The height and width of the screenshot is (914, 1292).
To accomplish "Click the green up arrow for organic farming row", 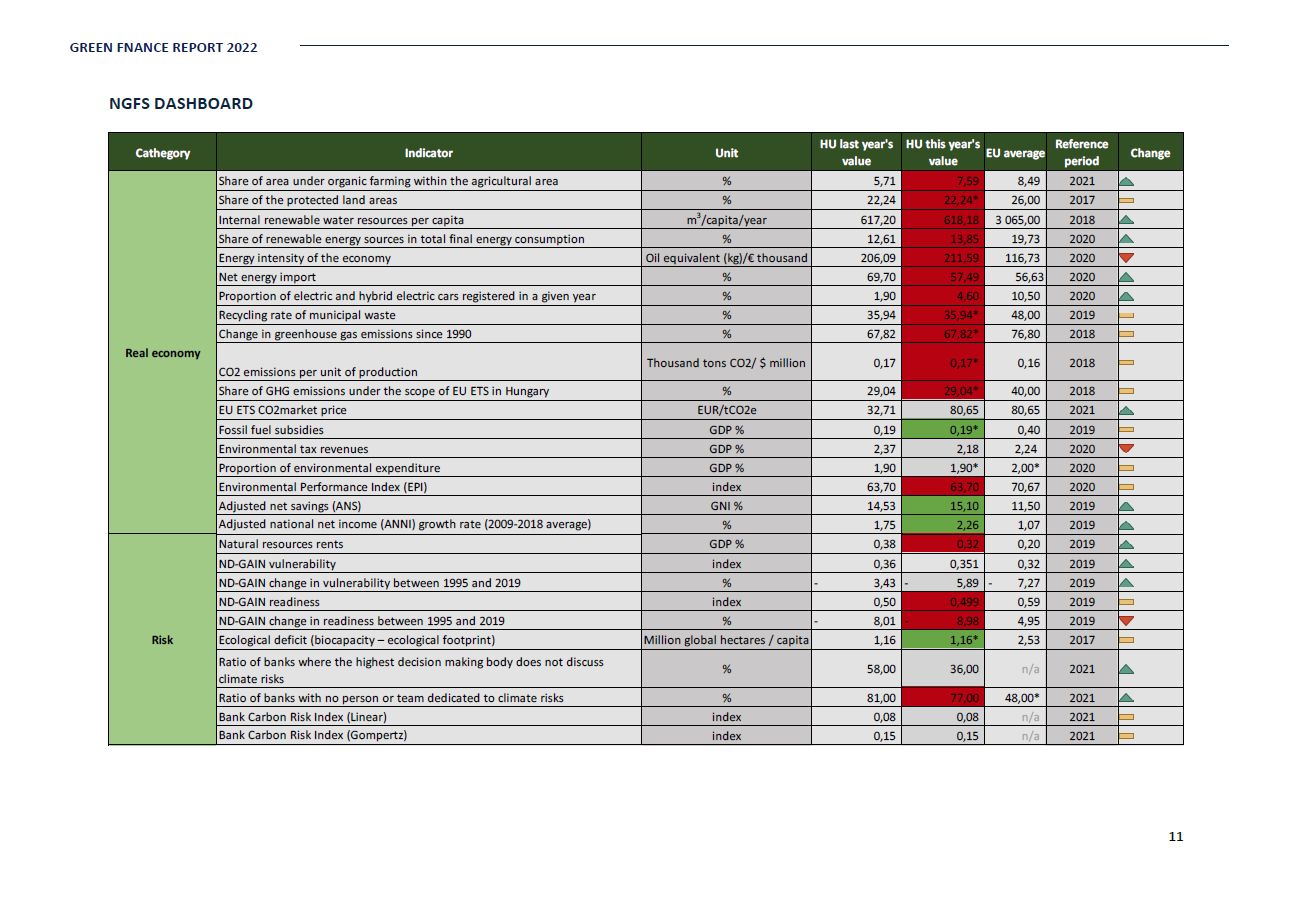I will [x=1126, y=181].
